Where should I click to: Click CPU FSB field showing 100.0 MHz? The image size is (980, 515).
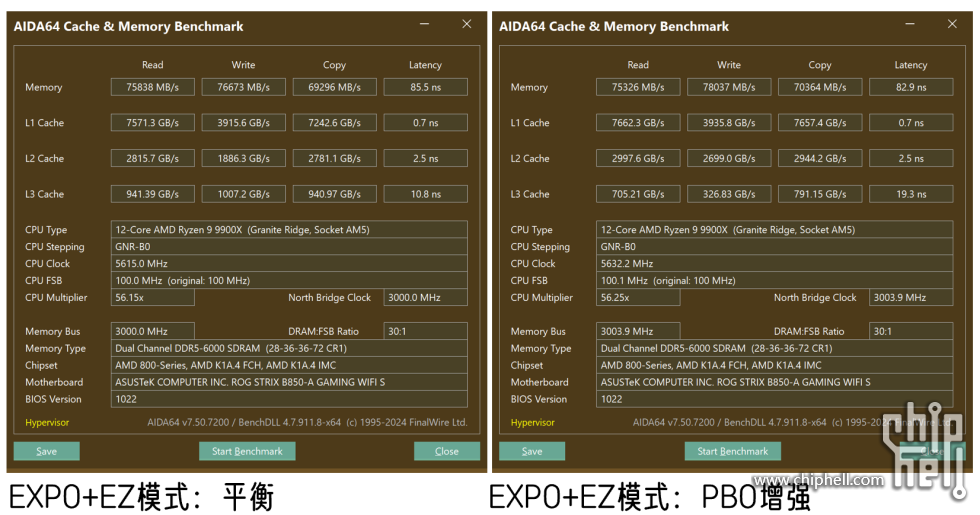289,280
